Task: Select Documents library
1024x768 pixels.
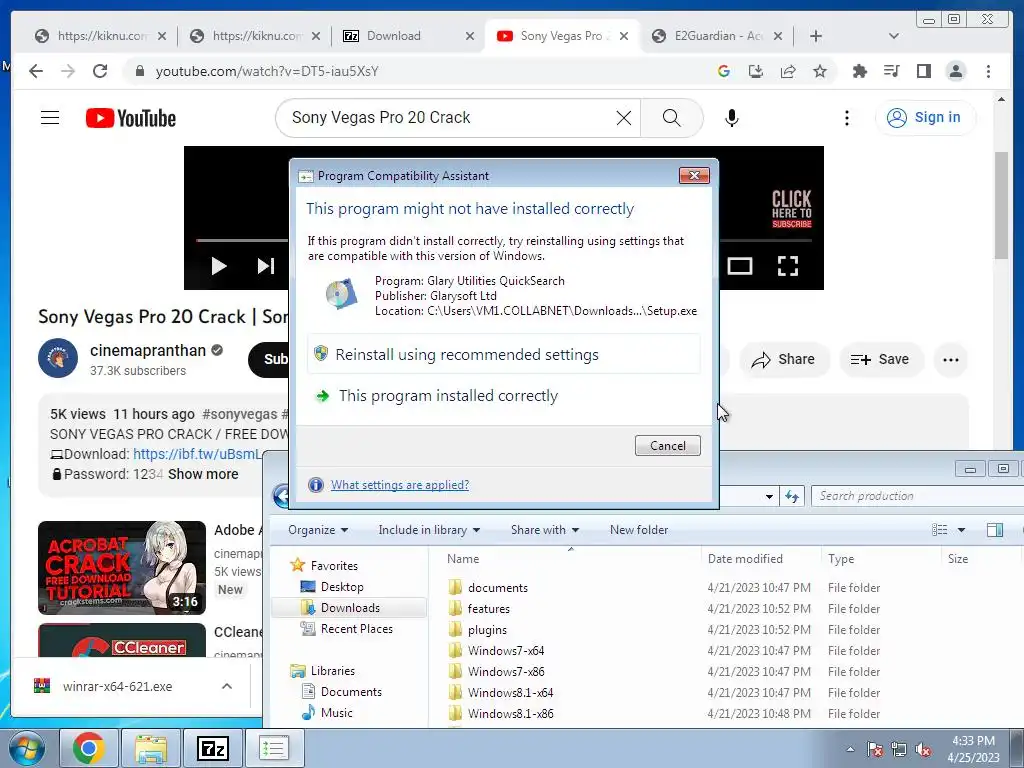Action: 351,692
